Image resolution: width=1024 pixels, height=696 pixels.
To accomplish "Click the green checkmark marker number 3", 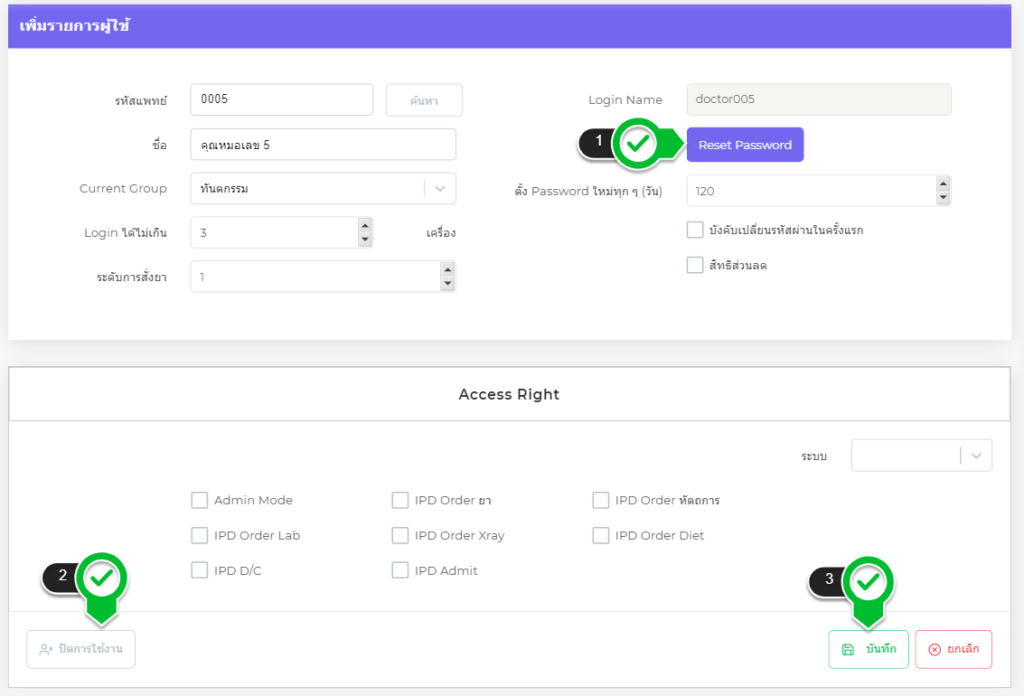I will click(x=869, y=580).
